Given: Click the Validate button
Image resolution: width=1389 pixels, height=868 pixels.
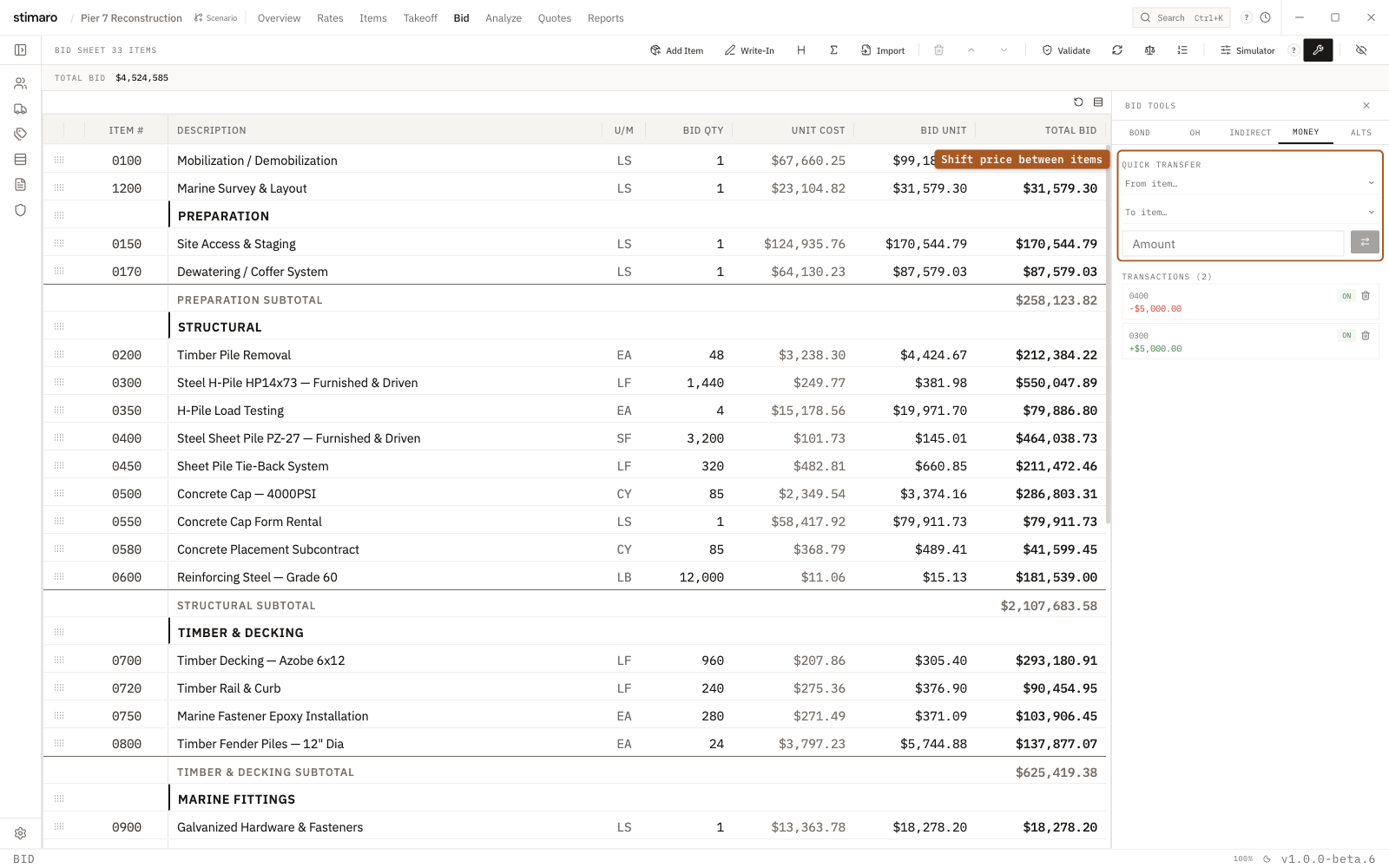Looking at the screenshot, I should (x=1066, y=50).
